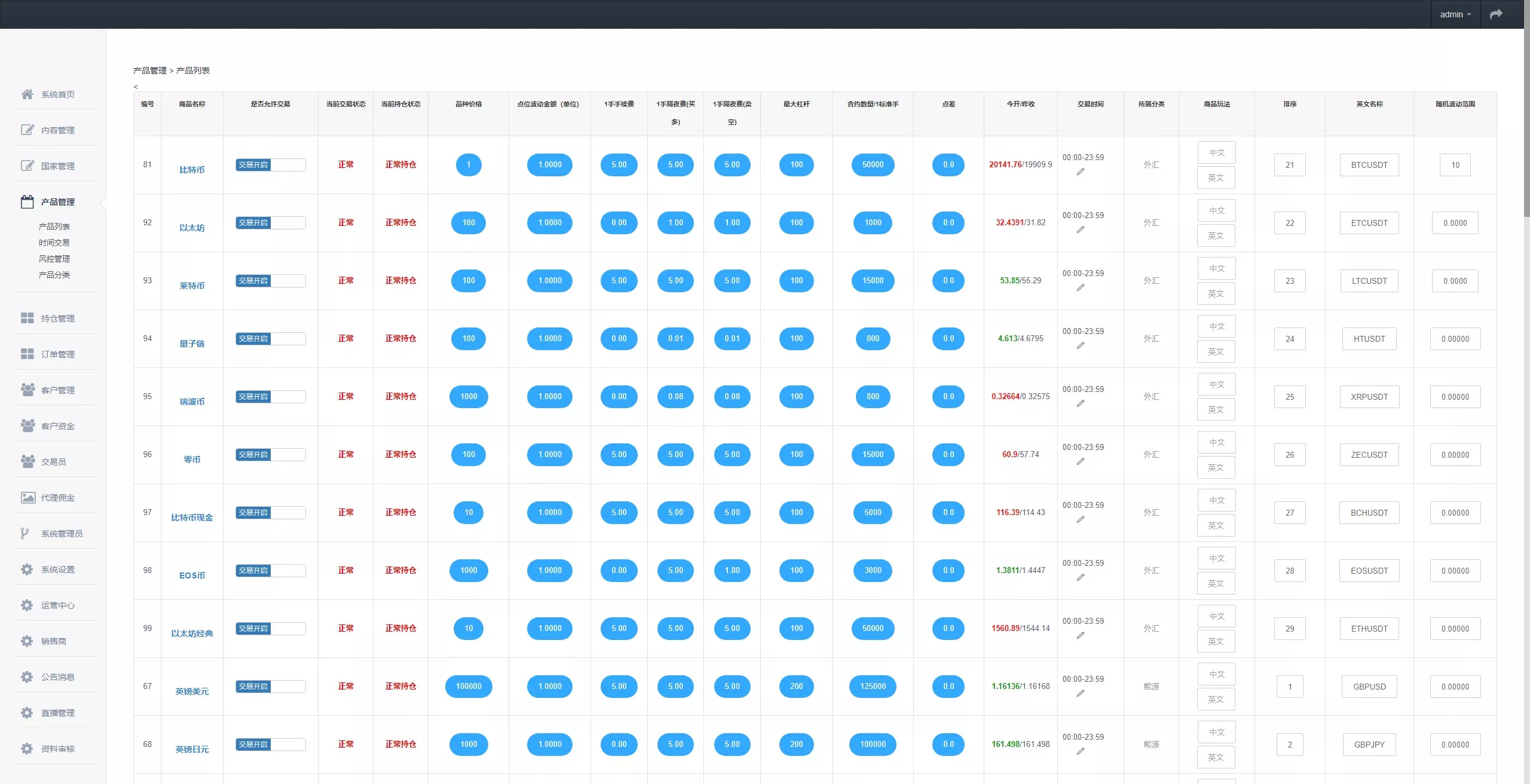This screenshot has height=784, width=1530.
Task: Open the 瑞波币 product name link
Action: [192, 402]
